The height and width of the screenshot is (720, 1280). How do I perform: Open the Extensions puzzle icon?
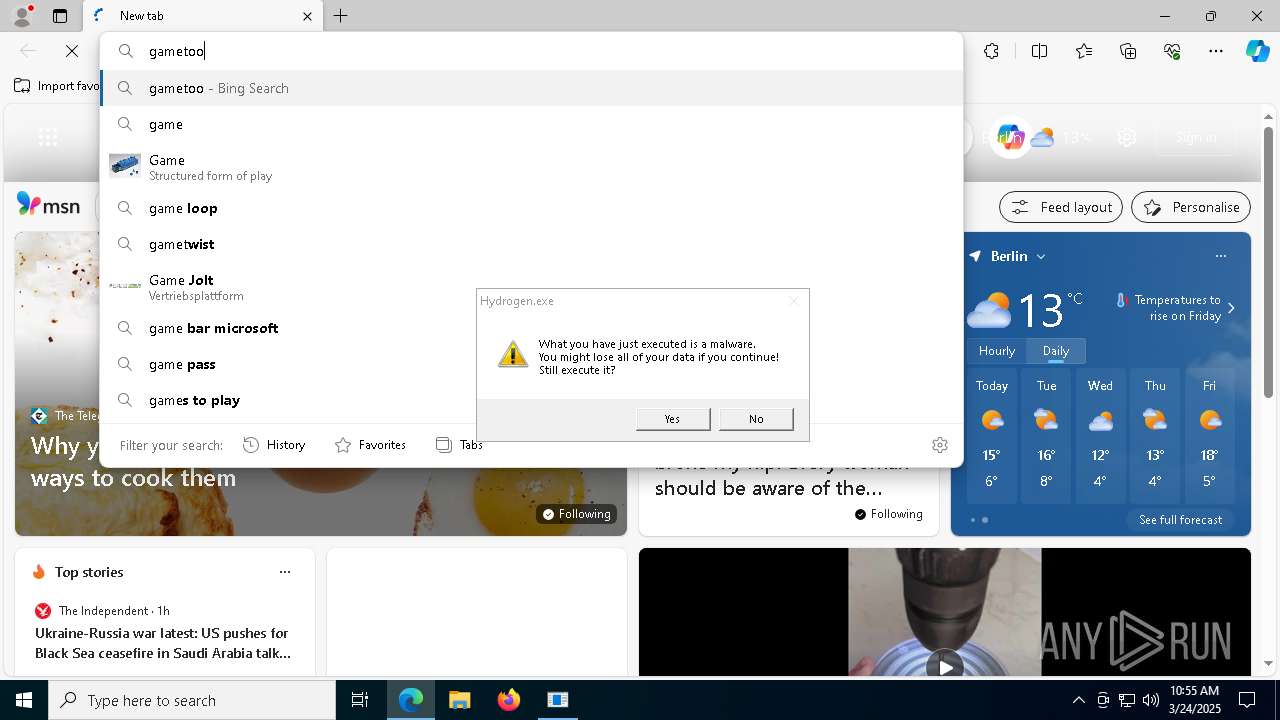click(x=991, y=51)
